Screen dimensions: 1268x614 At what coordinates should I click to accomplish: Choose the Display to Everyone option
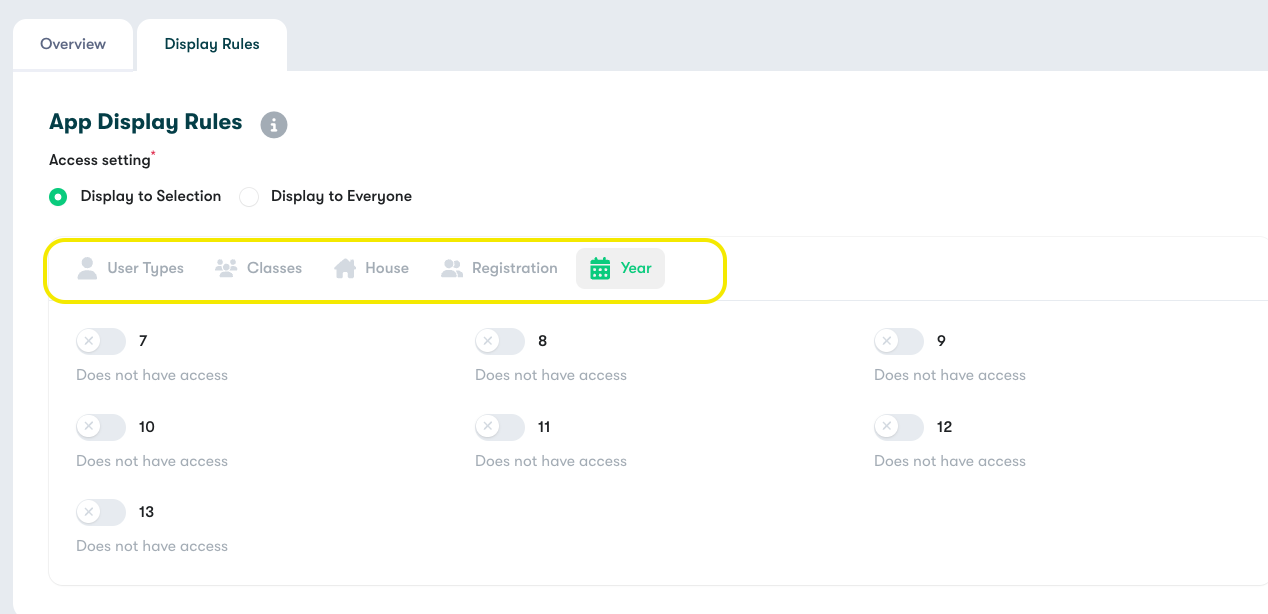coord(249,197)
